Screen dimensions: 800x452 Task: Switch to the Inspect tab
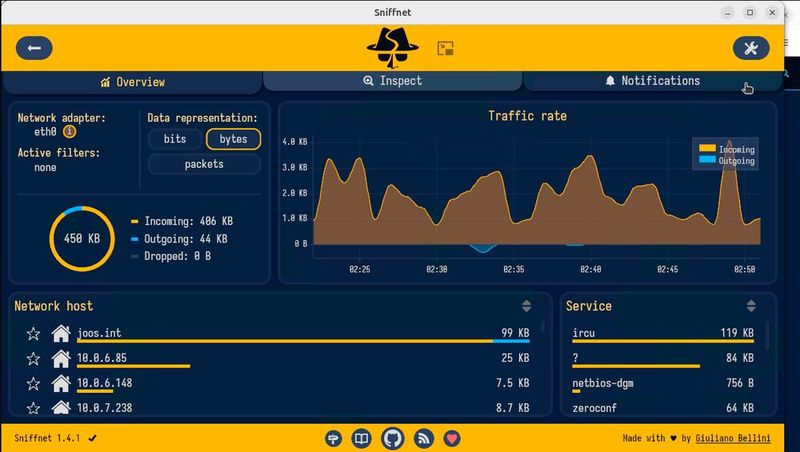(x=392, y=81)
